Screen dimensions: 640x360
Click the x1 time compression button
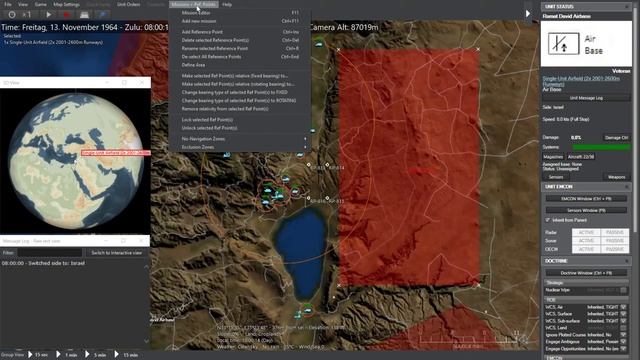27,14
